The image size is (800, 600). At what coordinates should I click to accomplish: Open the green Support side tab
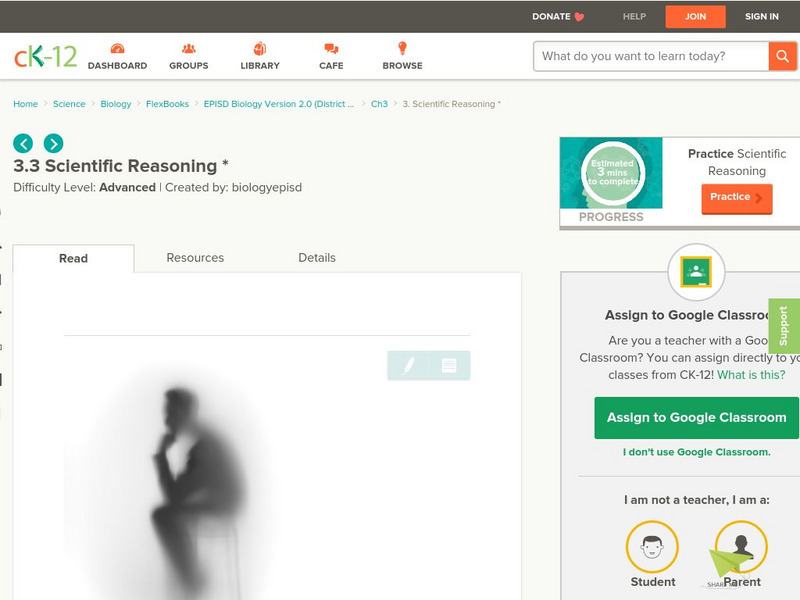pos(784,326)
